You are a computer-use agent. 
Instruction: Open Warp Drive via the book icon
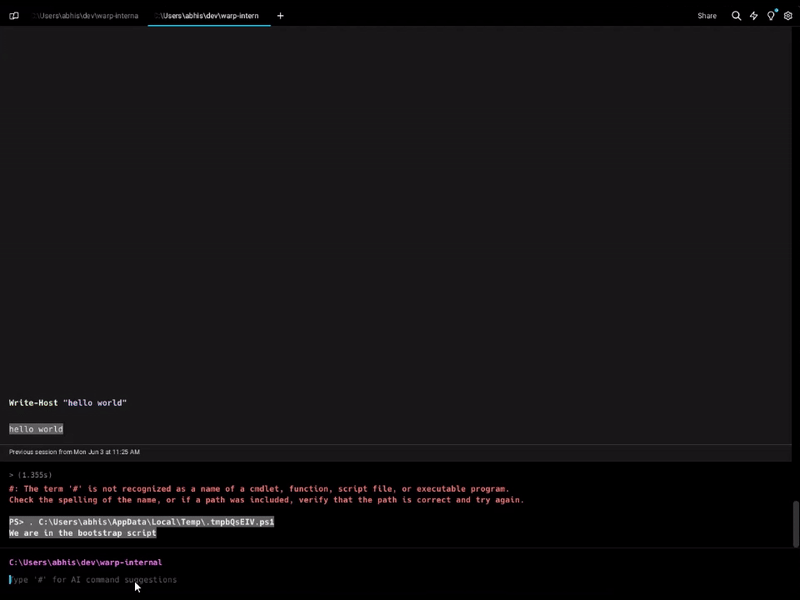click(x=12, y=15)
